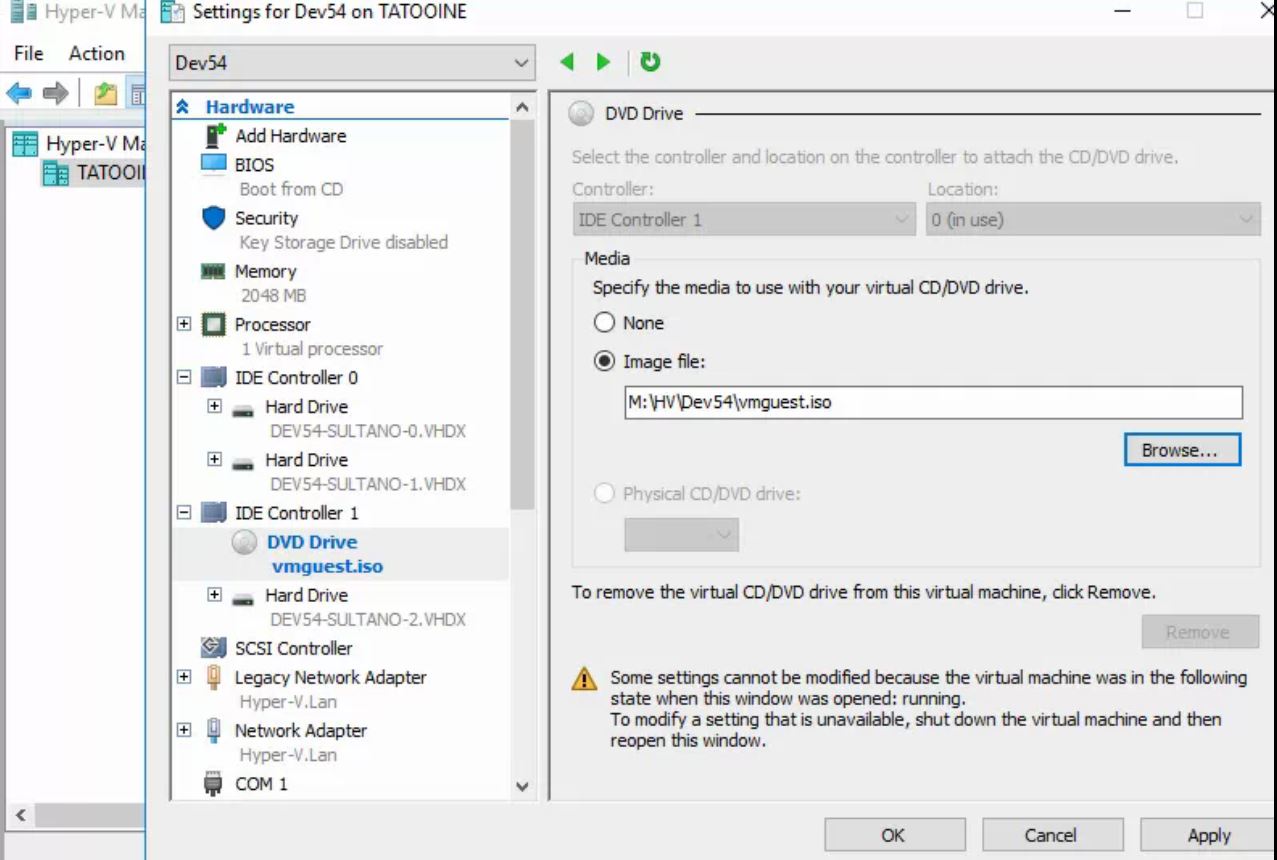Select the BIOS monitor icon
The height and width of the screenshot is (860, 1277).
click(x=214, y=164)
